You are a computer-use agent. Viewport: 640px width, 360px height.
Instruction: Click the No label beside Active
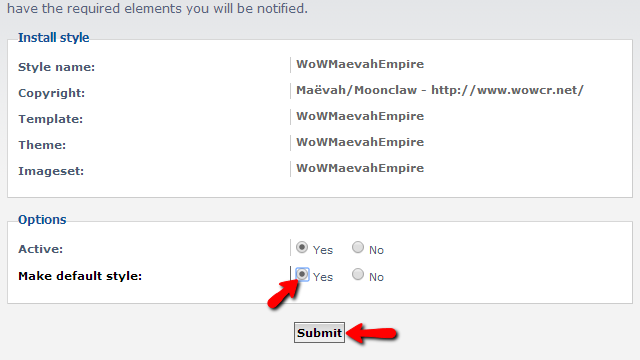point(376,250)
